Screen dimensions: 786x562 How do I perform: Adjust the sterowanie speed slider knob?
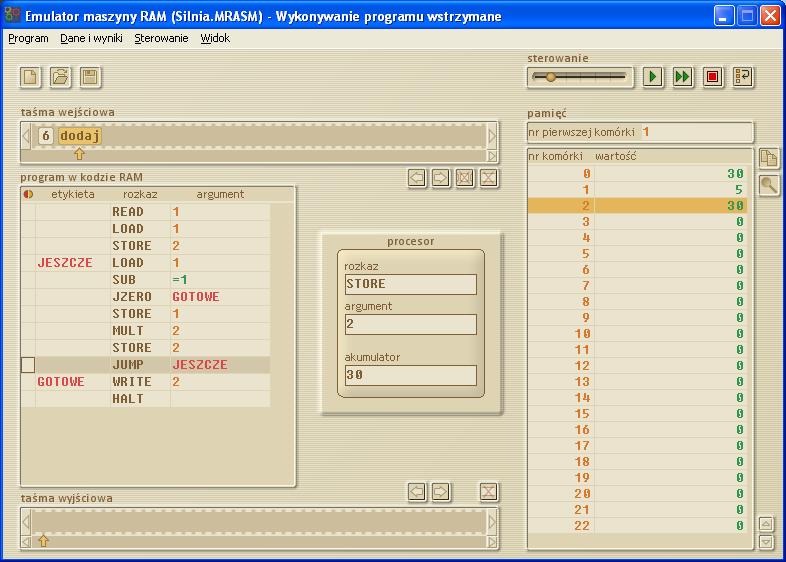[x=551, y=77]
